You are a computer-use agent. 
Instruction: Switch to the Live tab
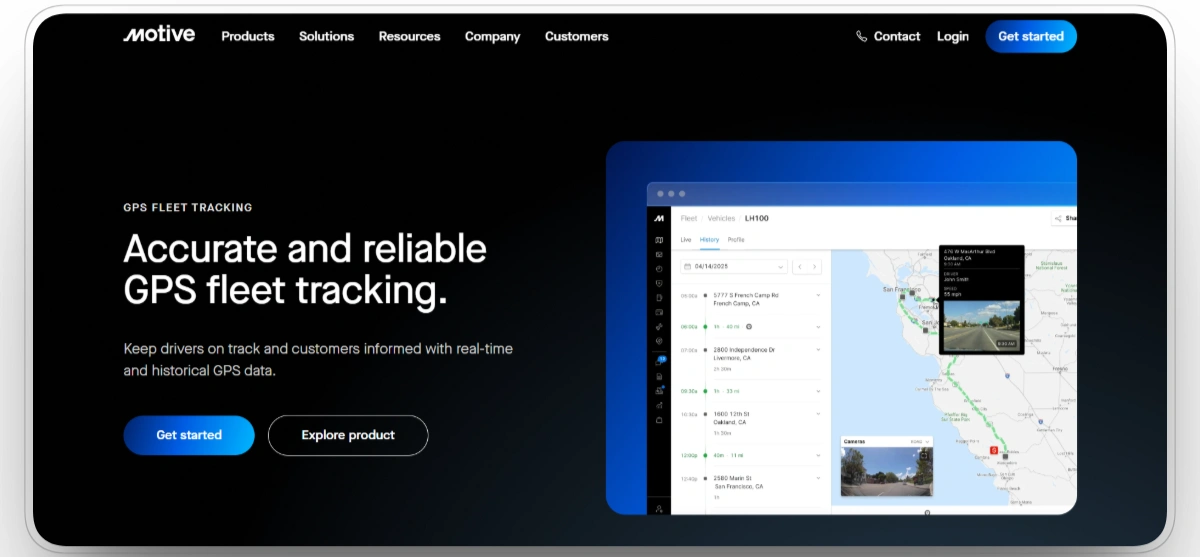click(686, 240)
